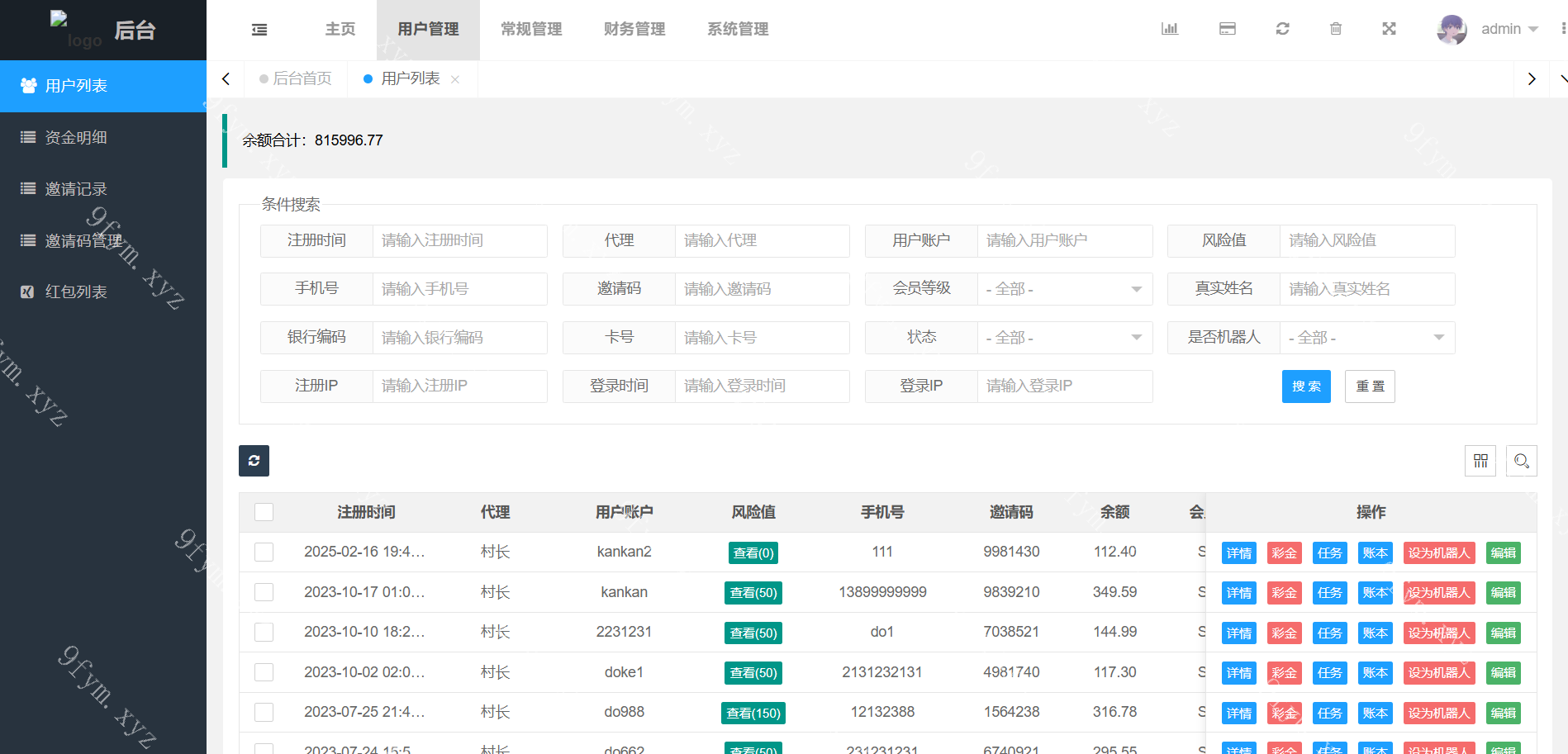
Task: Click 查看(150) risk button for do988
Action: (753, 714)
